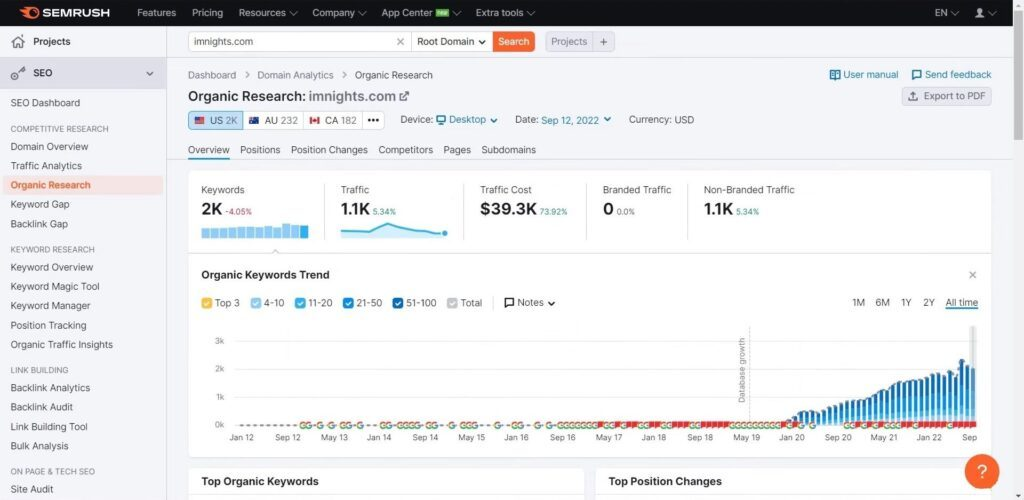Switch to the Pages tab
1024x500 pixels.
[457, 149]
